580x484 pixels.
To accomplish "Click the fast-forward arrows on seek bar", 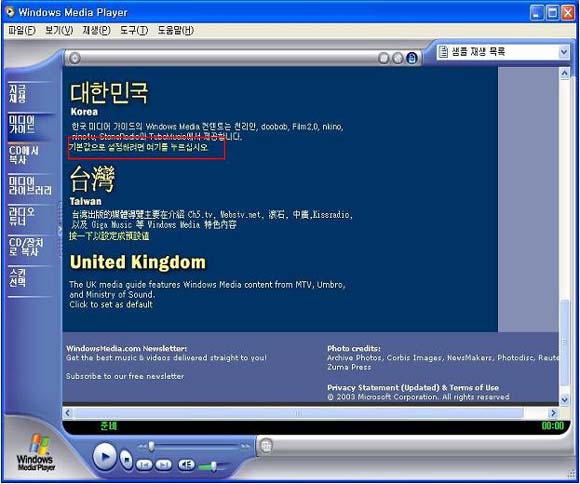I will point(246,447).
